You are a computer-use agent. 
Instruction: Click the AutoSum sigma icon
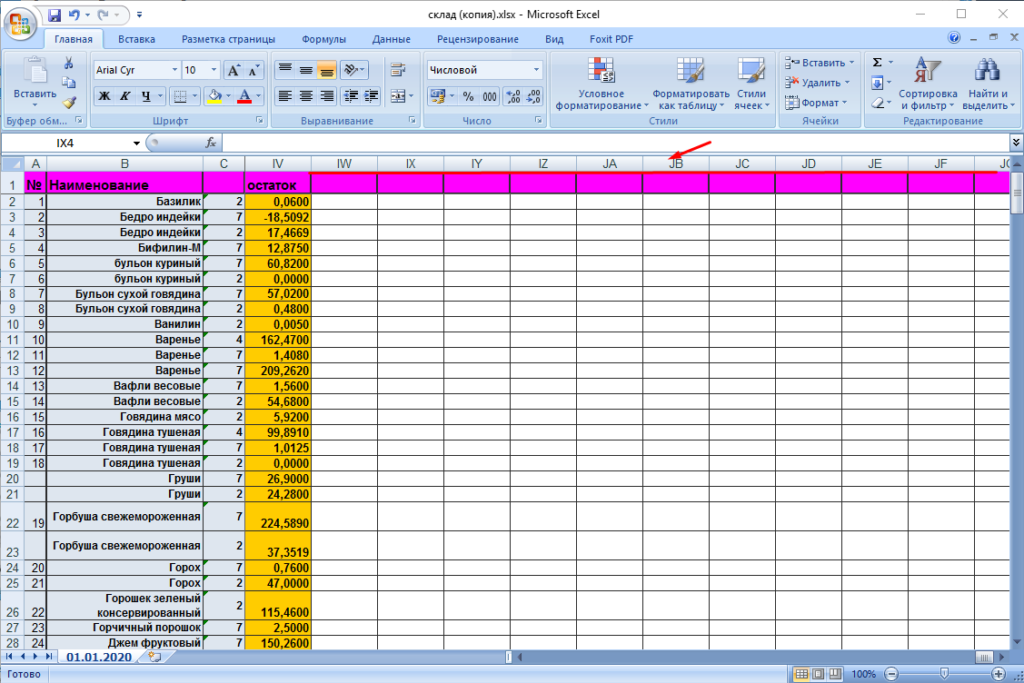click(x=877, y=62)
